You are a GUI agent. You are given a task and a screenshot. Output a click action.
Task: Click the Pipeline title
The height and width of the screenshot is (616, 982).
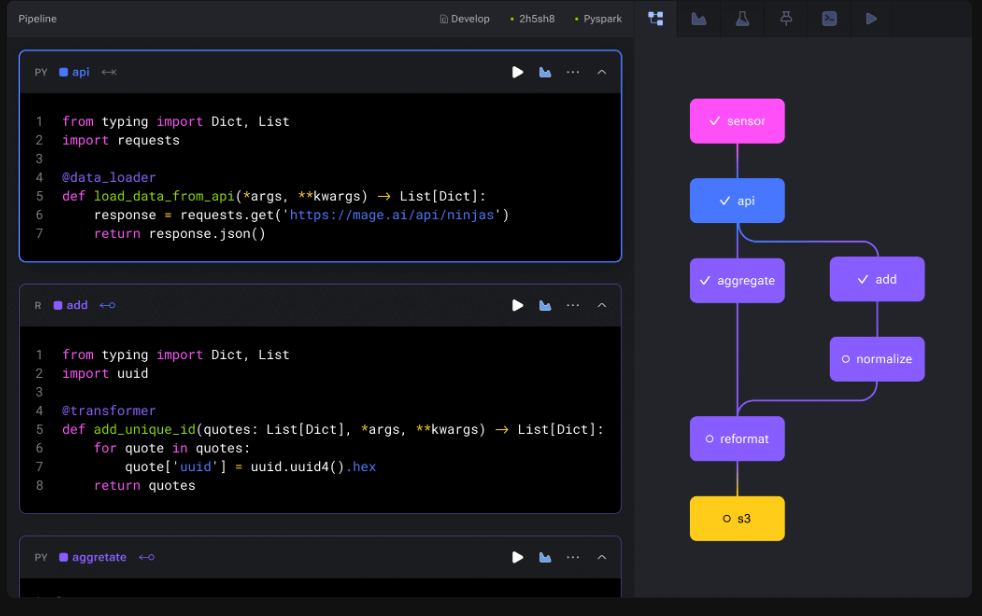pyautogui.click(x=38, y=19)
